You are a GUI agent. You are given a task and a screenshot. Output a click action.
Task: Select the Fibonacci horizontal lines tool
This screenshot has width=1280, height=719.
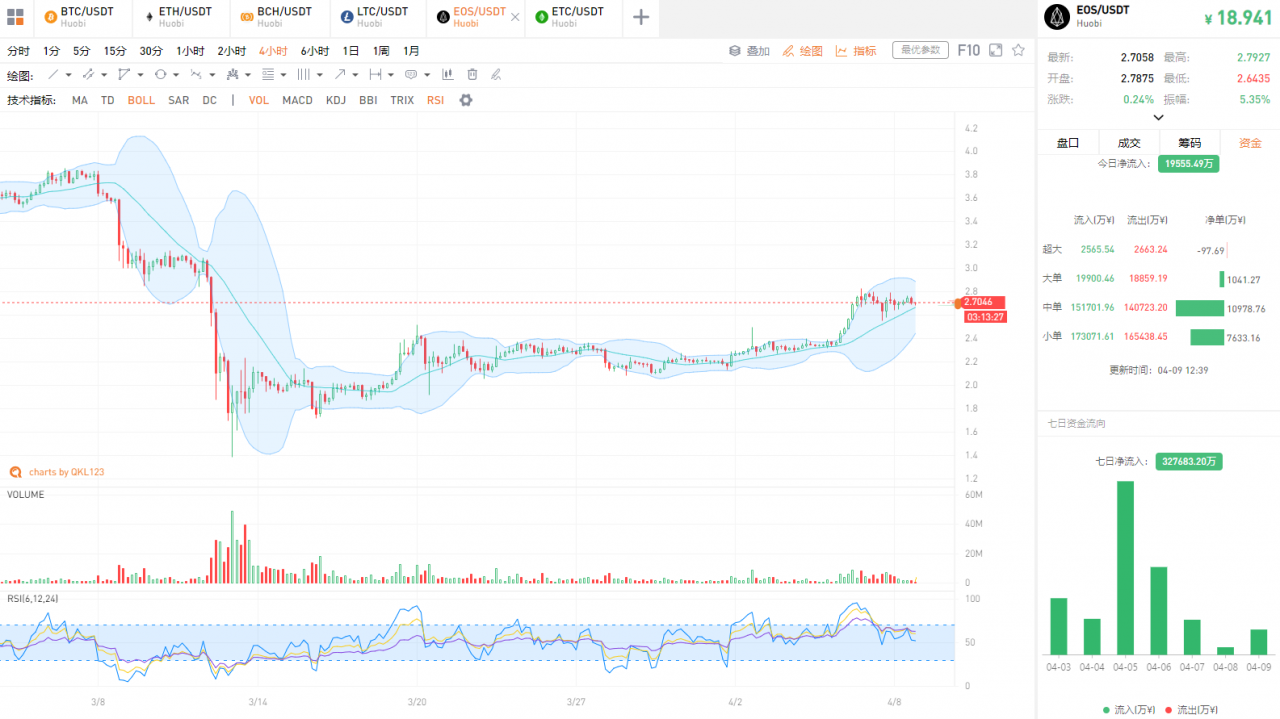[268, 74]
